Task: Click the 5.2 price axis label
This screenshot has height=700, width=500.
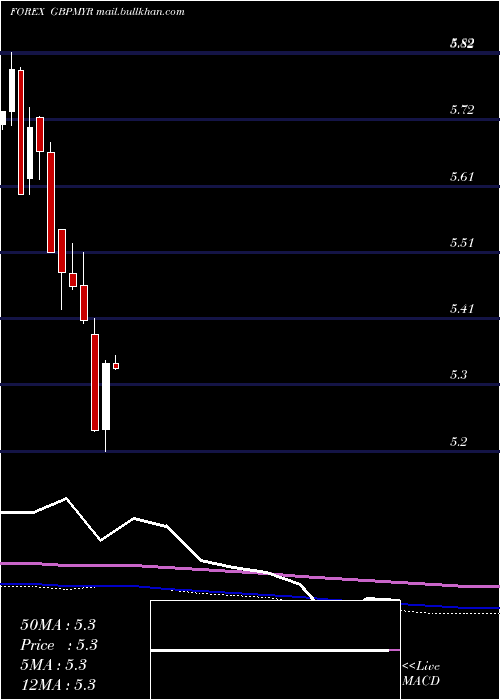Action: point(458,442)
